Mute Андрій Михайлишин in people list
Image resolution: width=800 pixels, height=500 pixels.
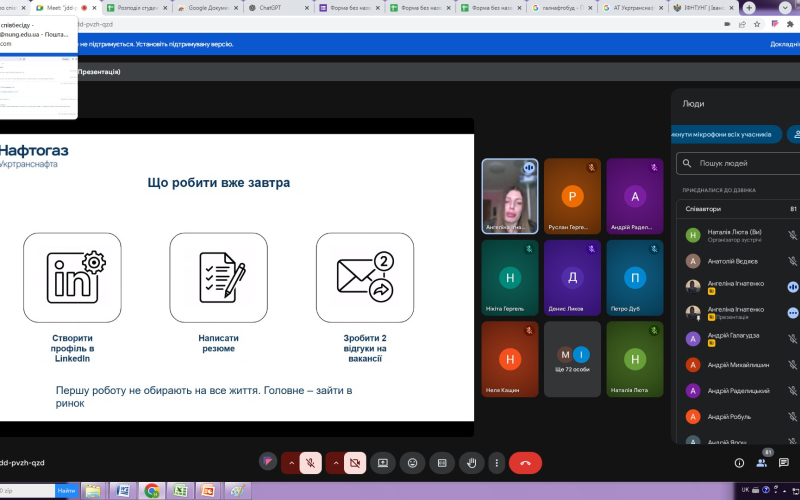coord(792,365)
